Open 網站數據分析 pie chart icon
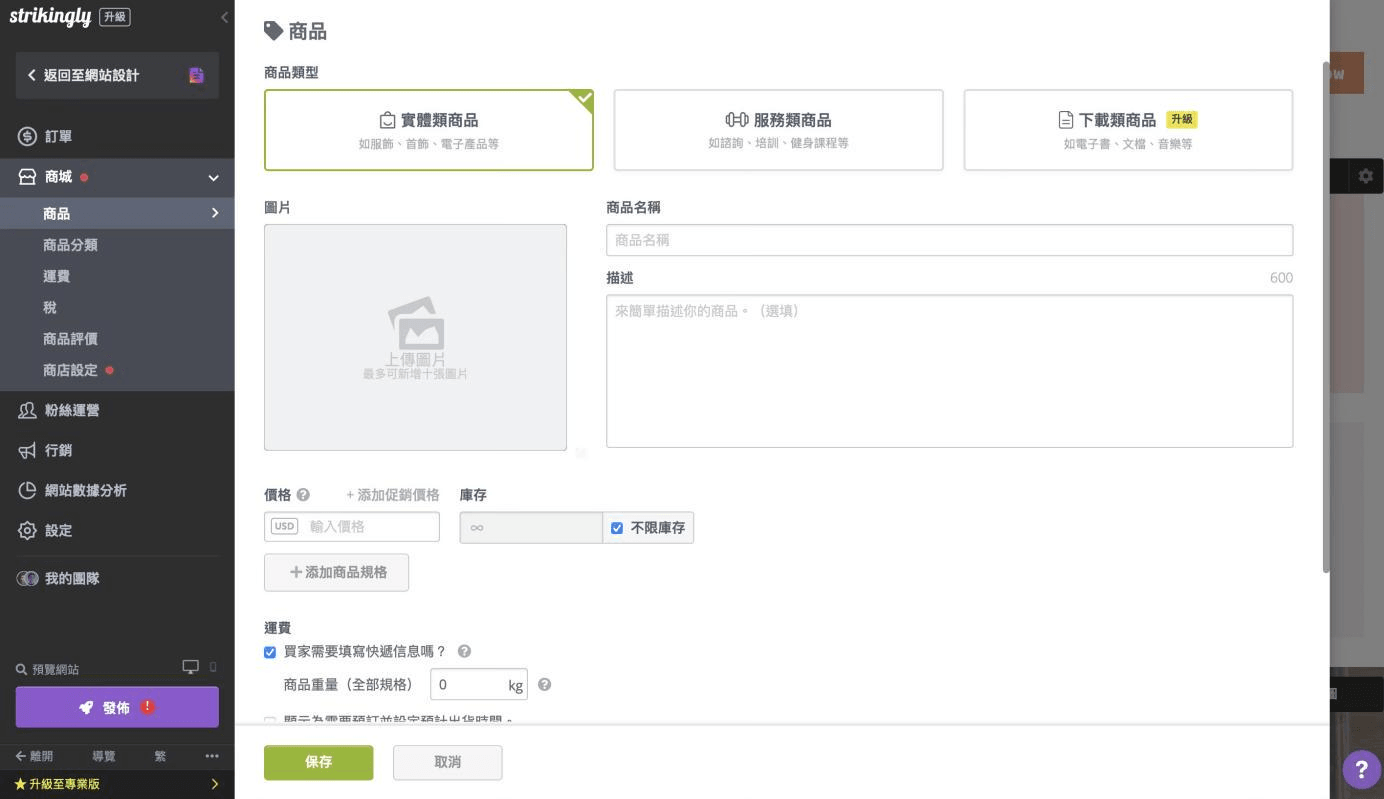 [28, 491]
